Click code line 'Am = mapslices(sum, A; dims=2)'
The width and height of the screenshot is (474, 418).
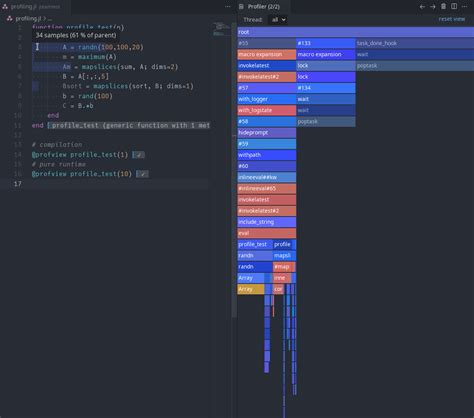[x=120, y=67]
